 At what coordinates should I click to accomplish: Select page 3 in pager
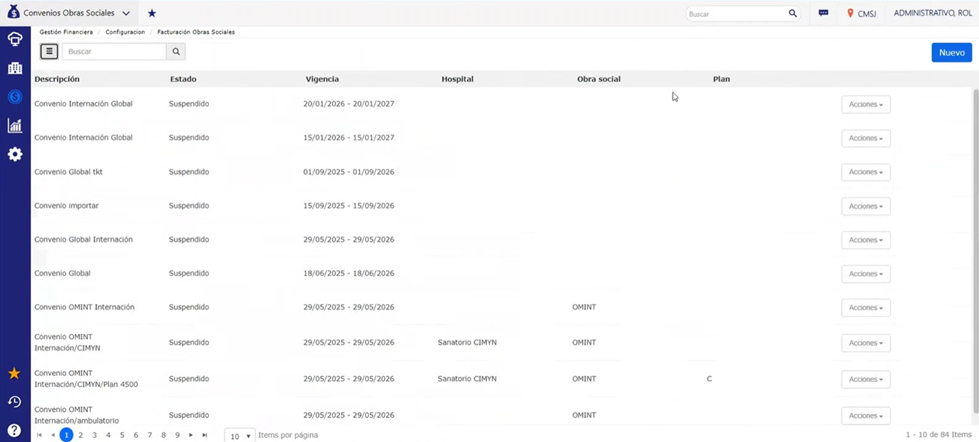tap(94, 435)
